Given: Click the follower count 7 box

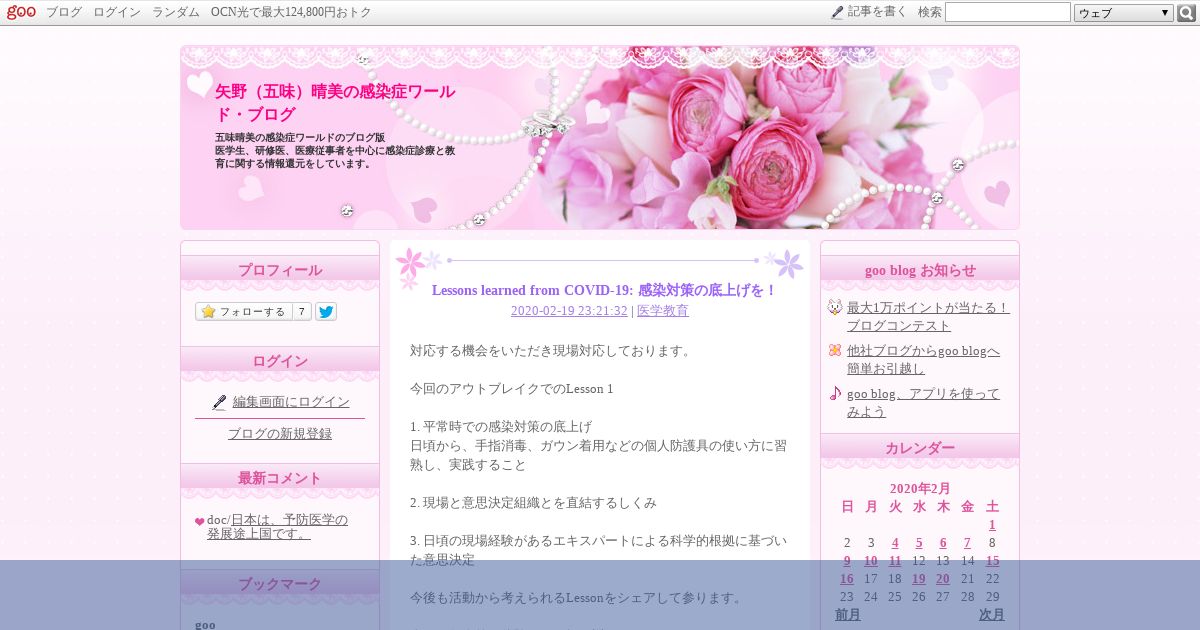Looking at the screenshot, I should pyautogui.click(x=301, y=311).
